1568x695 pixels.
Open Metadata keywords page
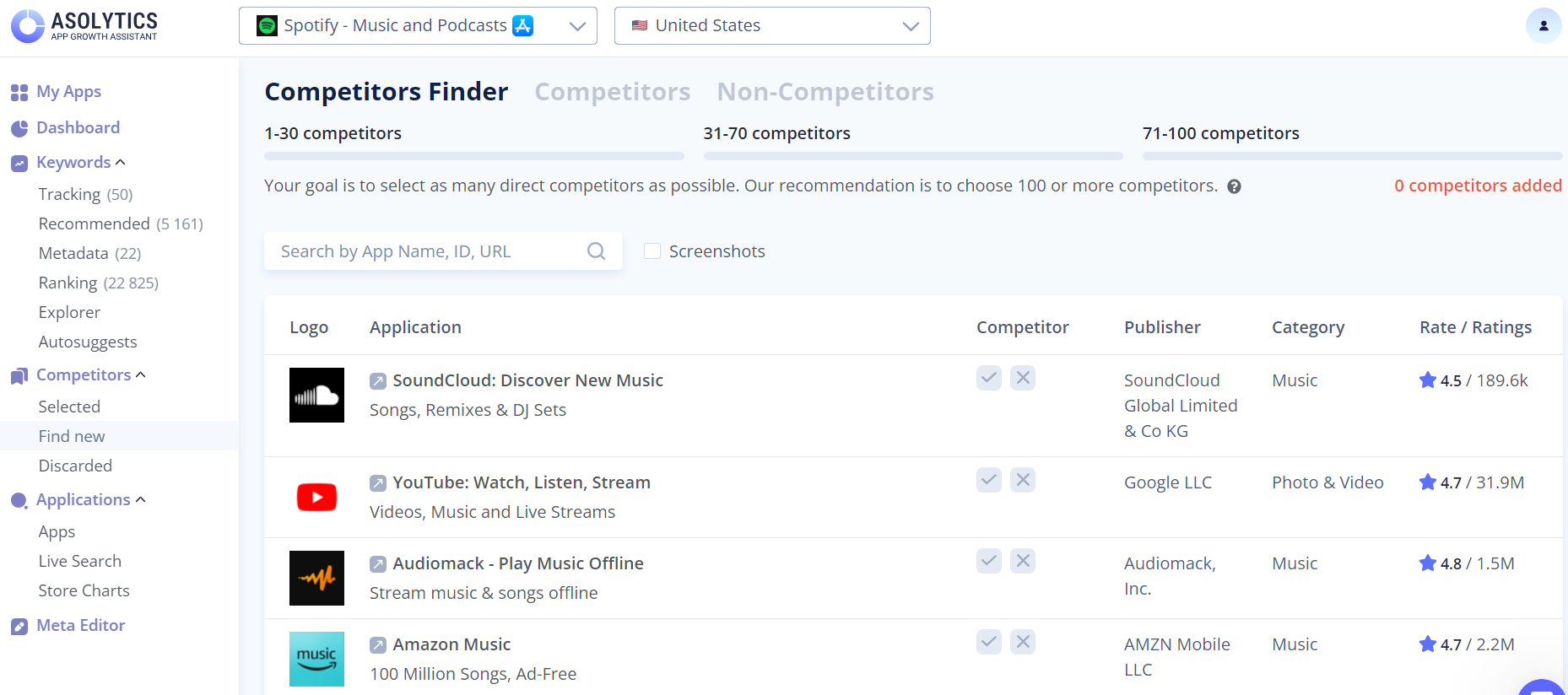[x=89, y=253]
